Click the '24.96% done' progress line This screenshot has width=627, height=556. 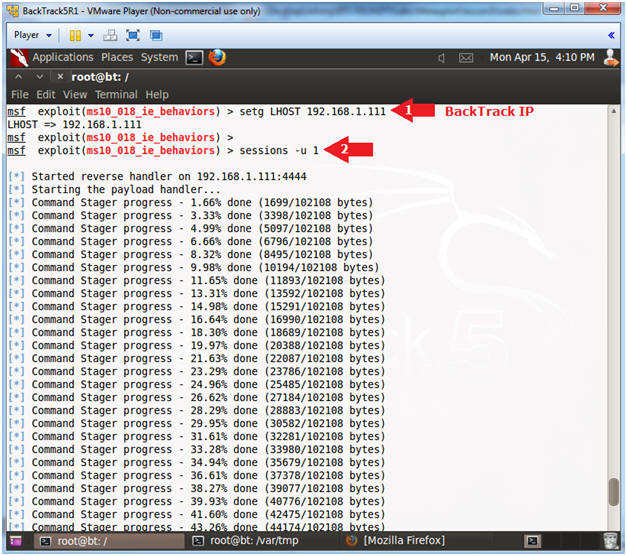[x=196, y=384]
